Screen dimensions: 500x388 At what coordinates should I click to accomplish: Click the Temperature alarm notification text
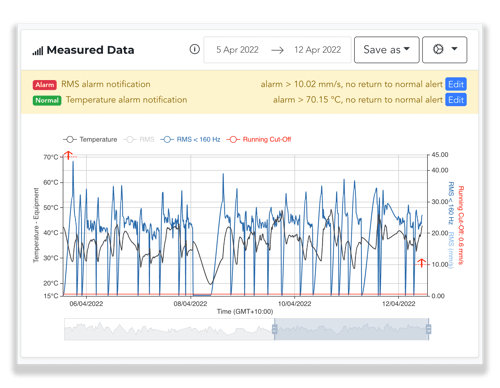click(127, 100)
